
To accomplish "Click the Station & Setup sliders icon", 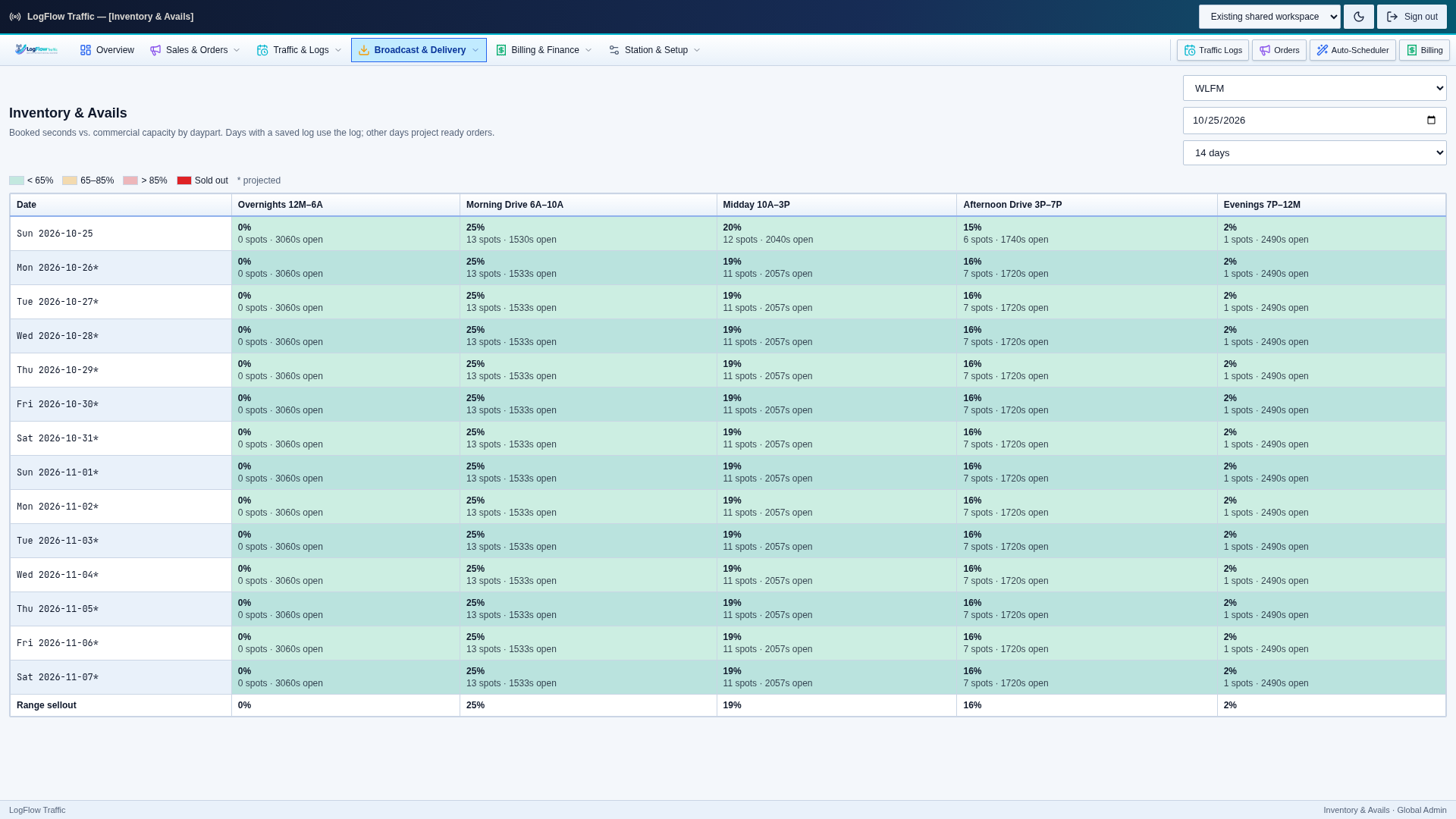I will 614,50.
